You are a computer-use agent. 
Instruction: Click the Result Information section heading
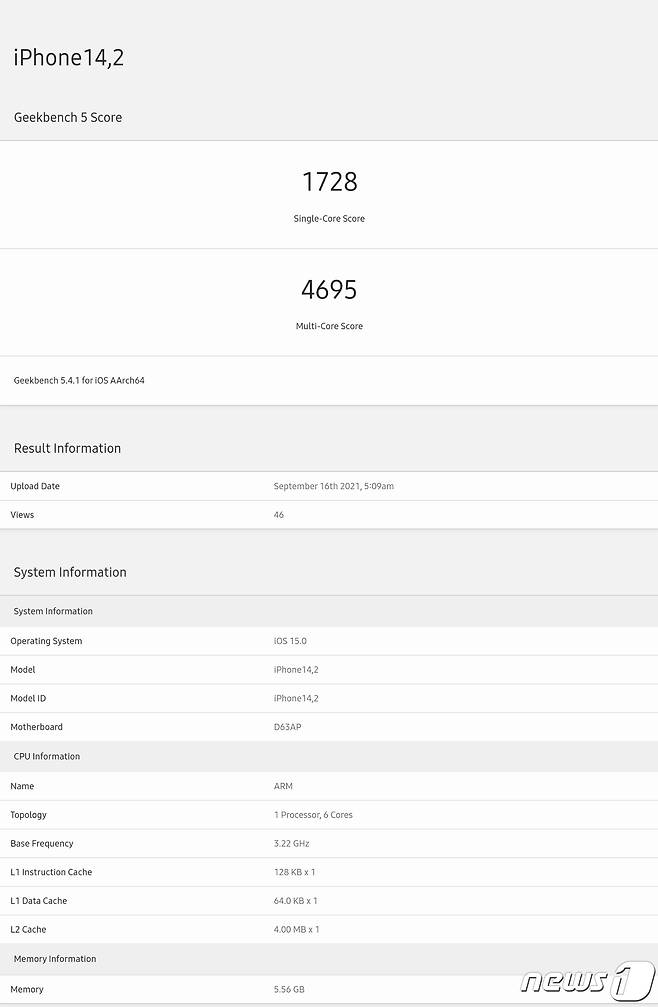67,448
